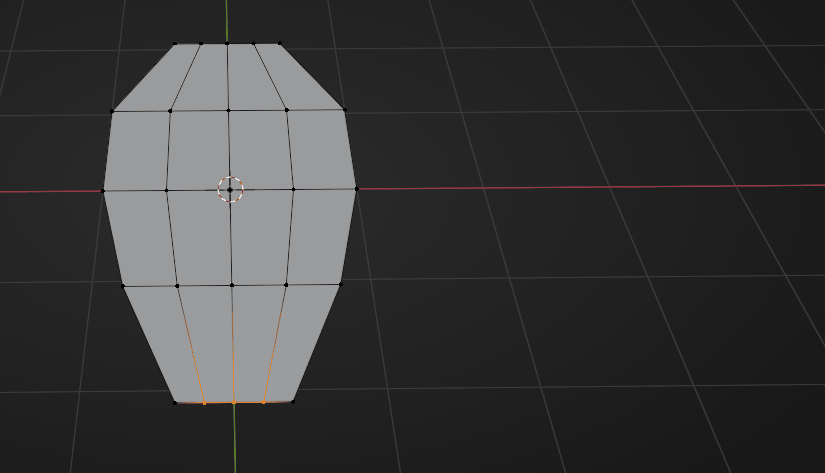Click the top-center vertex on the green axis

tap(227, 43)
